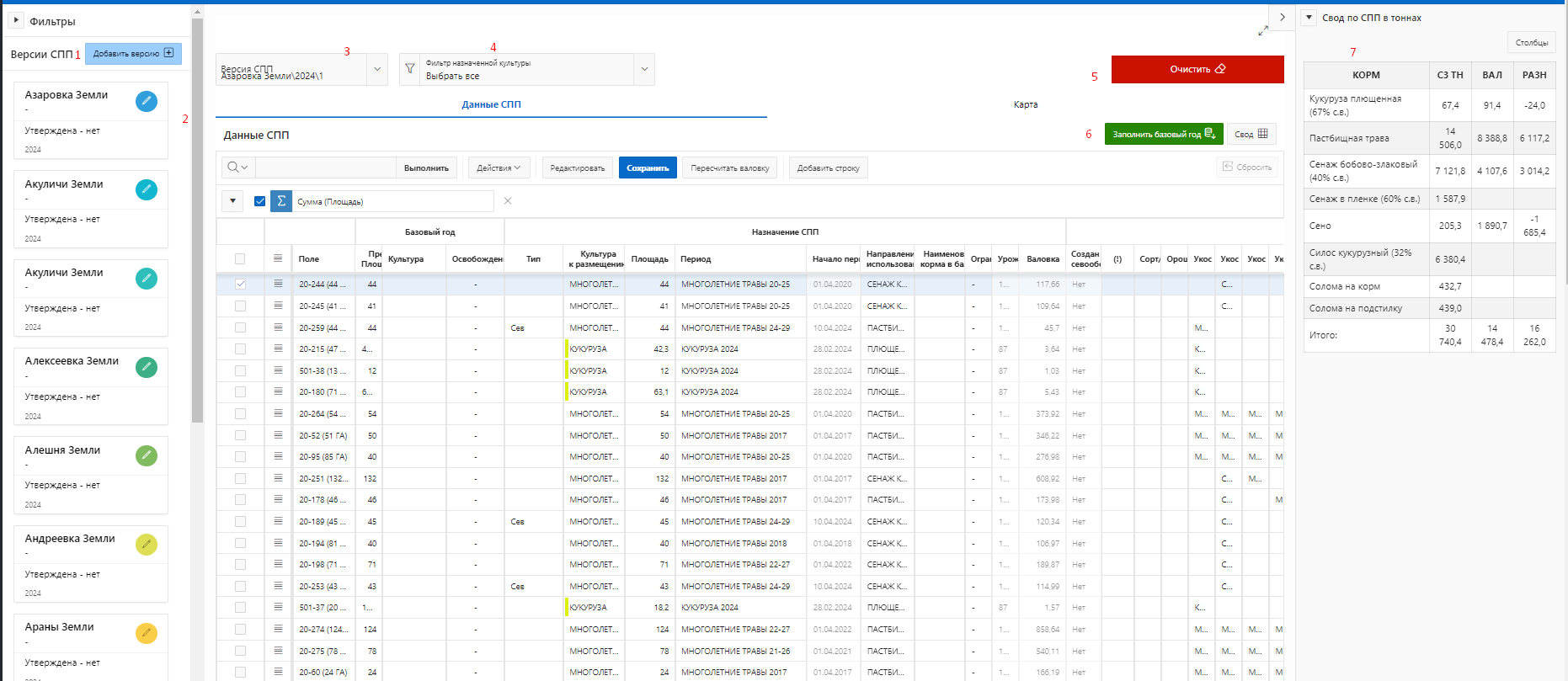
Task: Open the Действия dropdown menu
Action: (499, 168)
